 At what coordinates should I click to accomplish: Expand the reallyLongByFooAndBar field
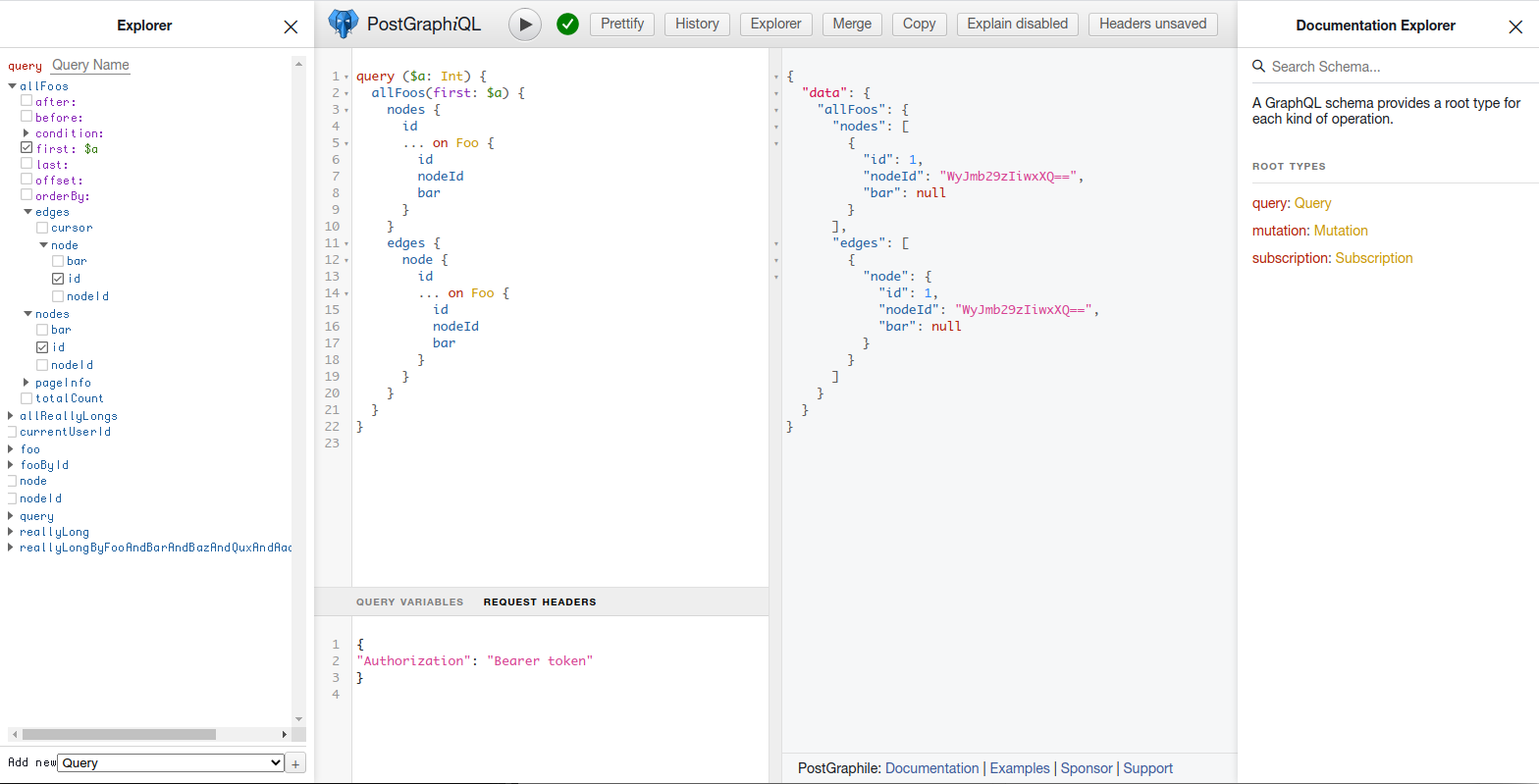click(11, 548)
